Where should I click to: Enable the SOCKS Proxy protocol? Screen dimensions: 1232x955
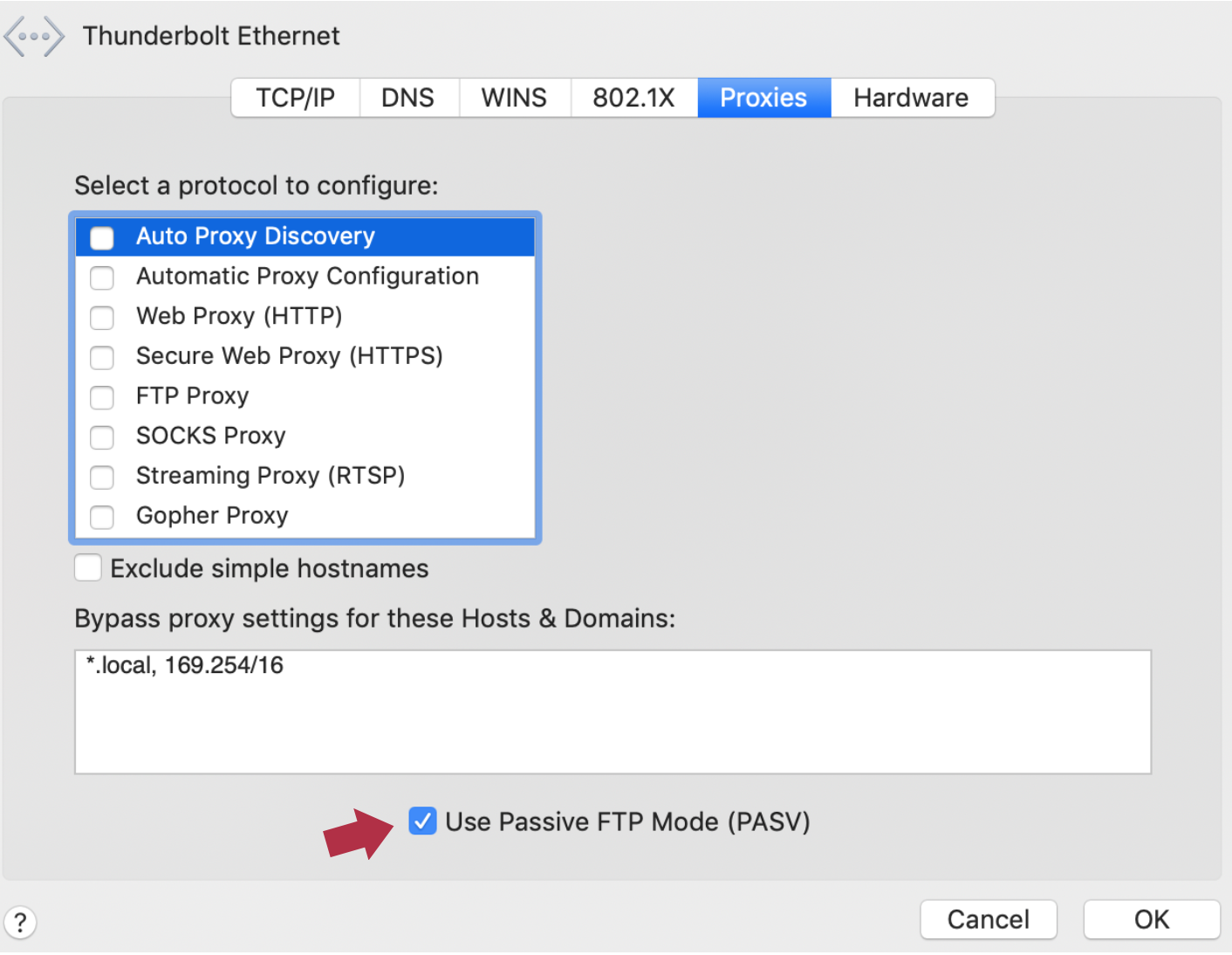point(101,437)
